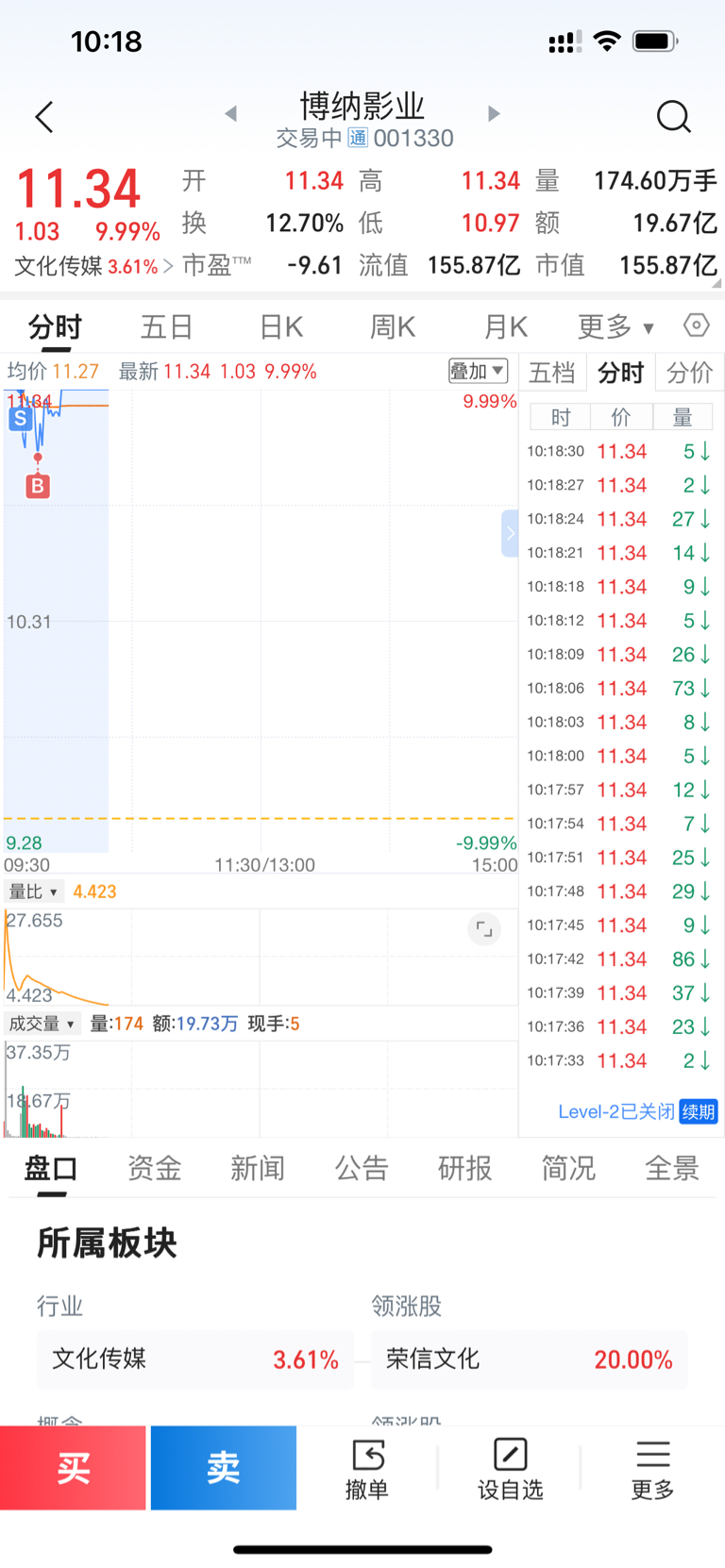Open 荣信文化 20.00% leader card

(x=529, y=1359)
